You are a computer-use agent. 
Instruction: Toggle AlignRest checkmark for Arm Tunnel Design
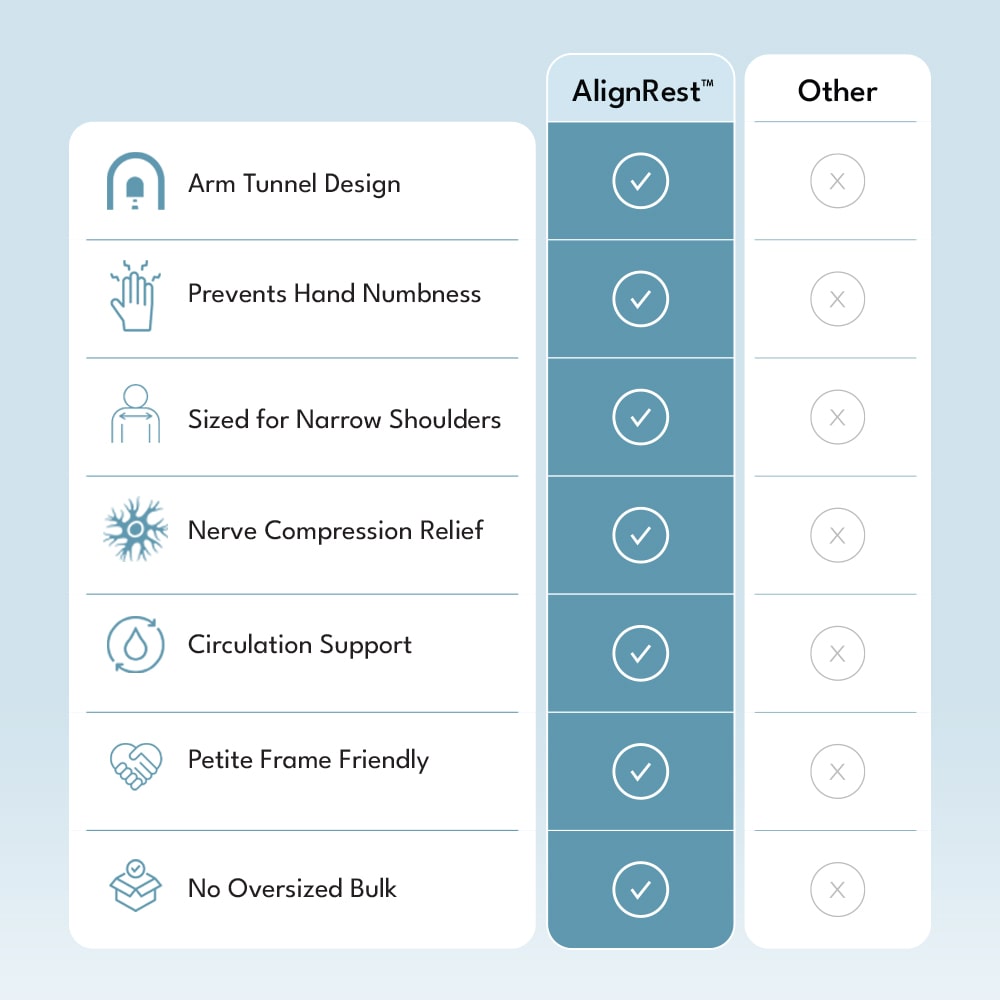641,182
